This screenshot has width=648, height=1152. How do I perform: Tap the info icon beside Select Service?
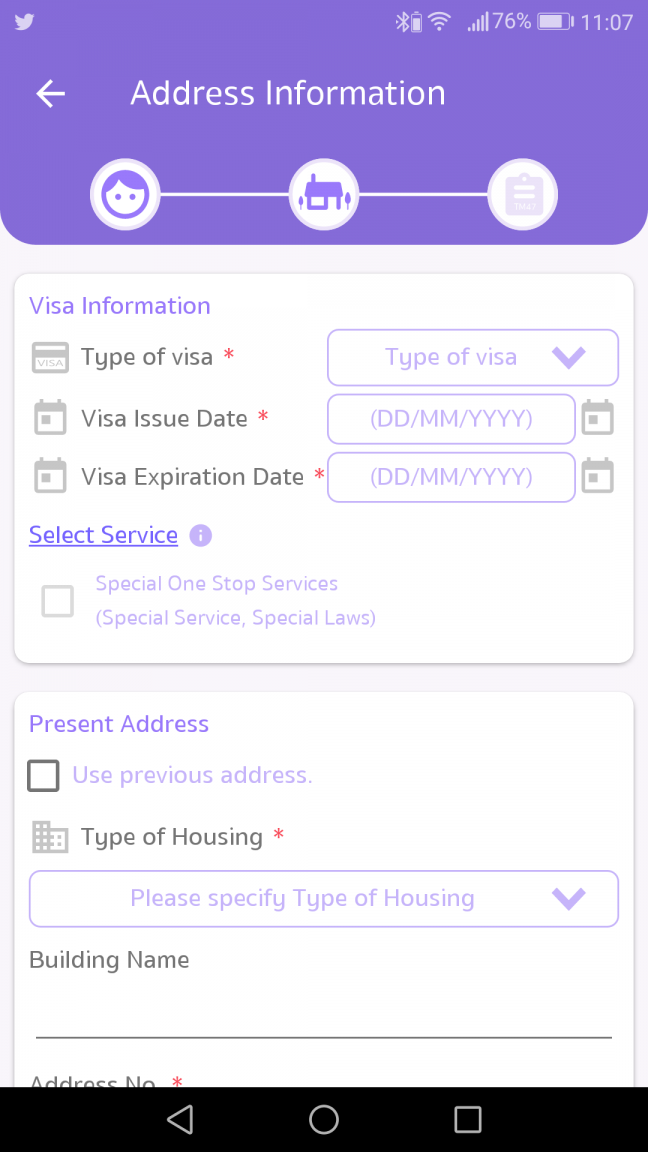click(x=201, y=535)
